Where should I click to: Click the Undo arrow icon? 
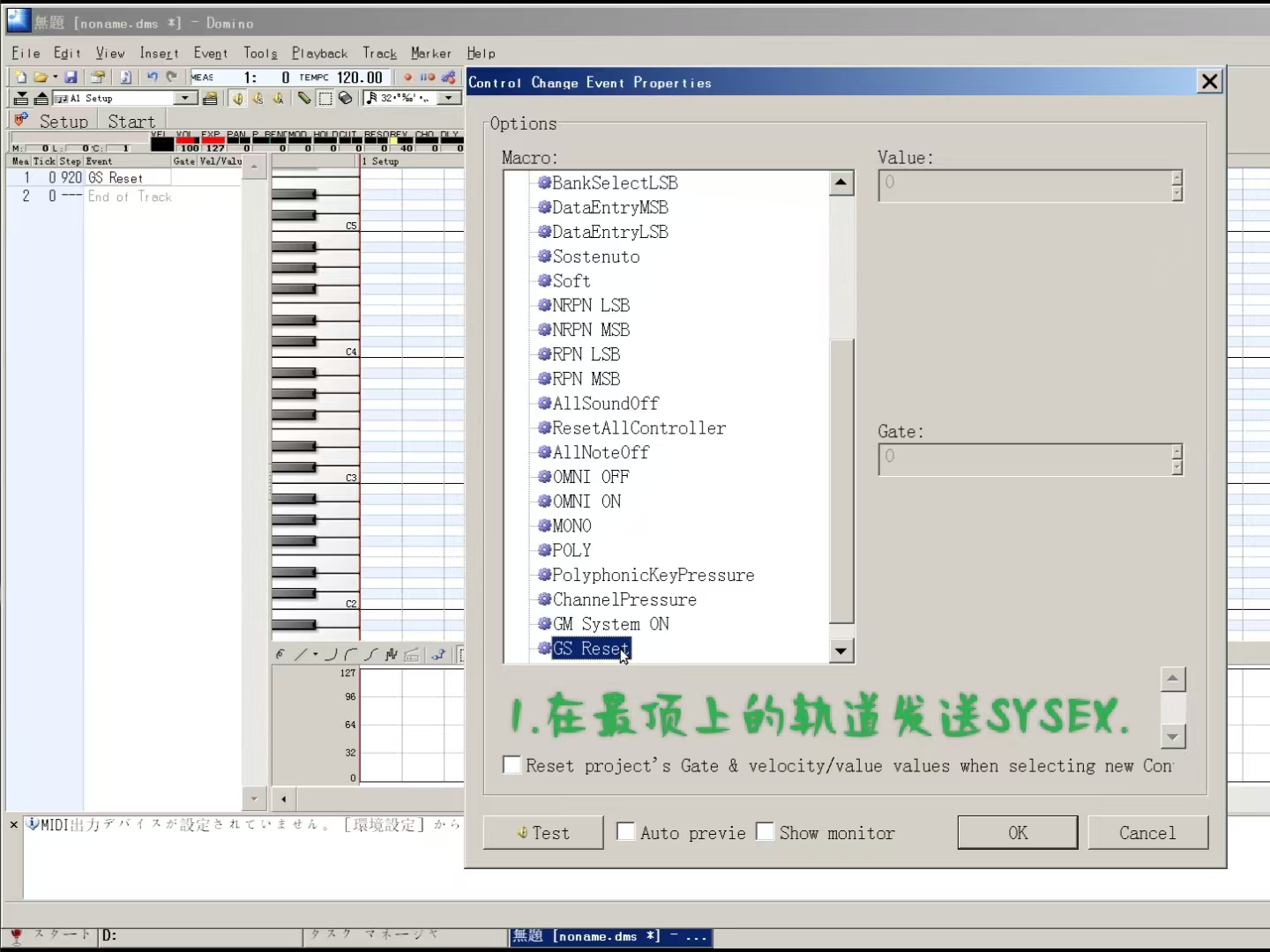tap(152, 77)
